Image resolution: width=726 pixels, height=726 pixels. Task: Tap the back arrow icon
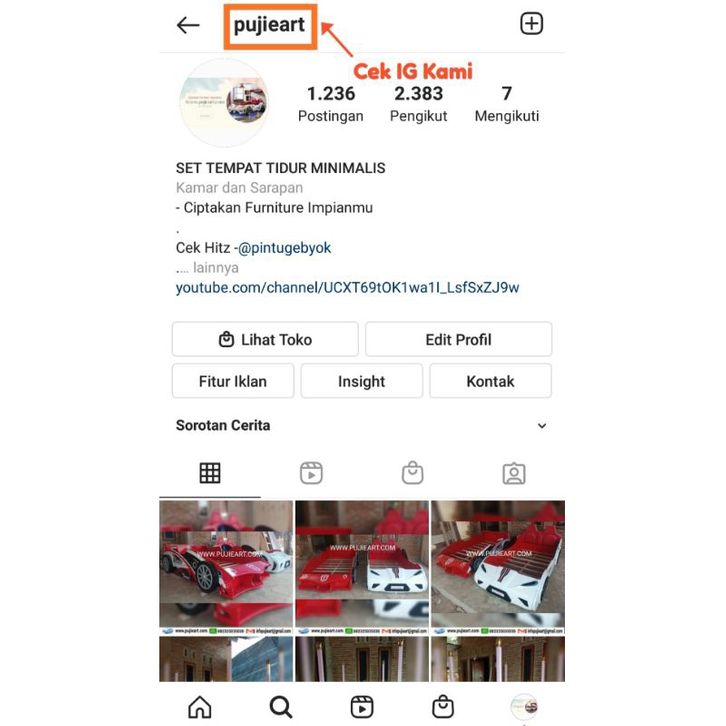[188, 25]
